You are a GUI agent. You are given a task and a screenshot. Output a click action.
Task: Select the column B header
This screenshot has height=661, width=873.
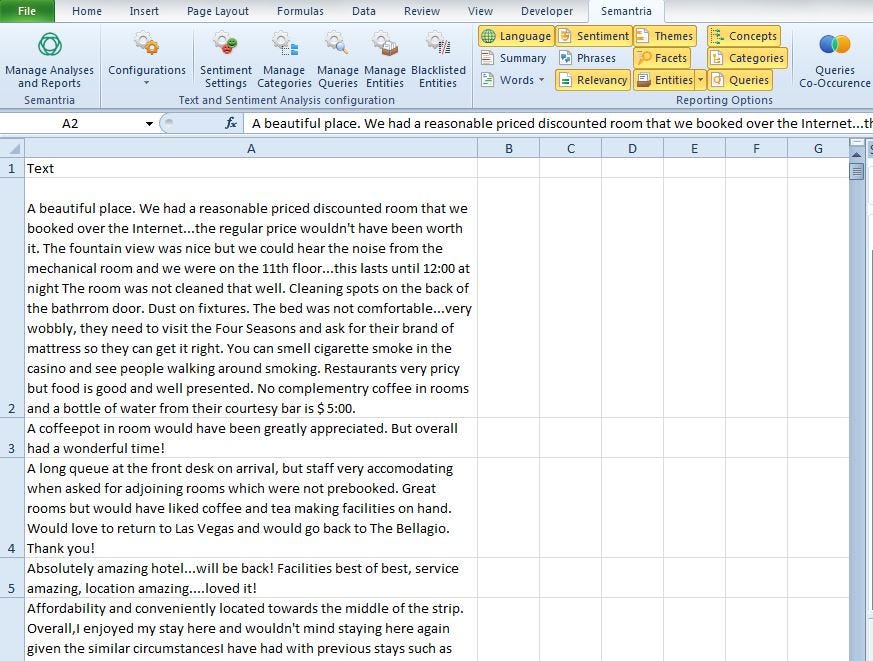point(508,147)
